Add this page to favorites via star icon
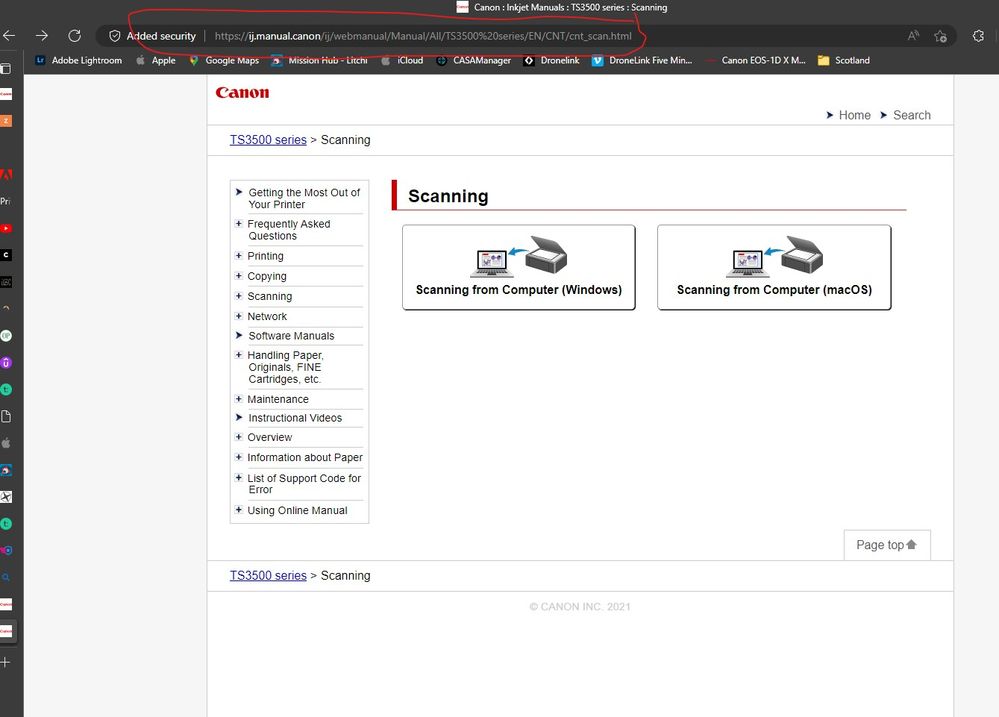Screen dimensions: 999x717 [939, 35]
